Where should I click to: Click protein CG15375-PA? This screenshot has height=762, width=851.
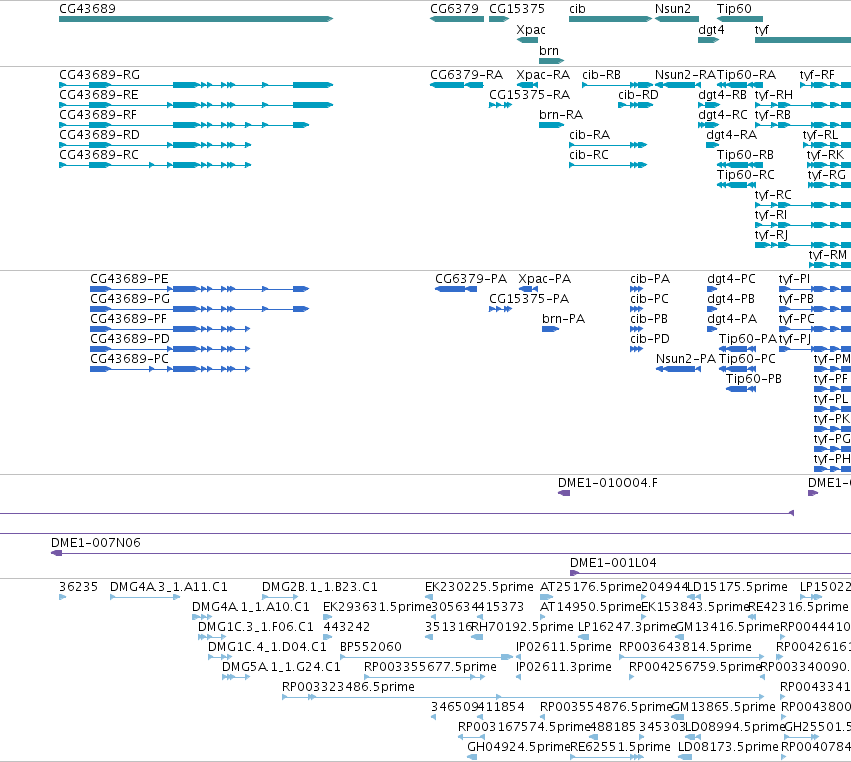500,309
